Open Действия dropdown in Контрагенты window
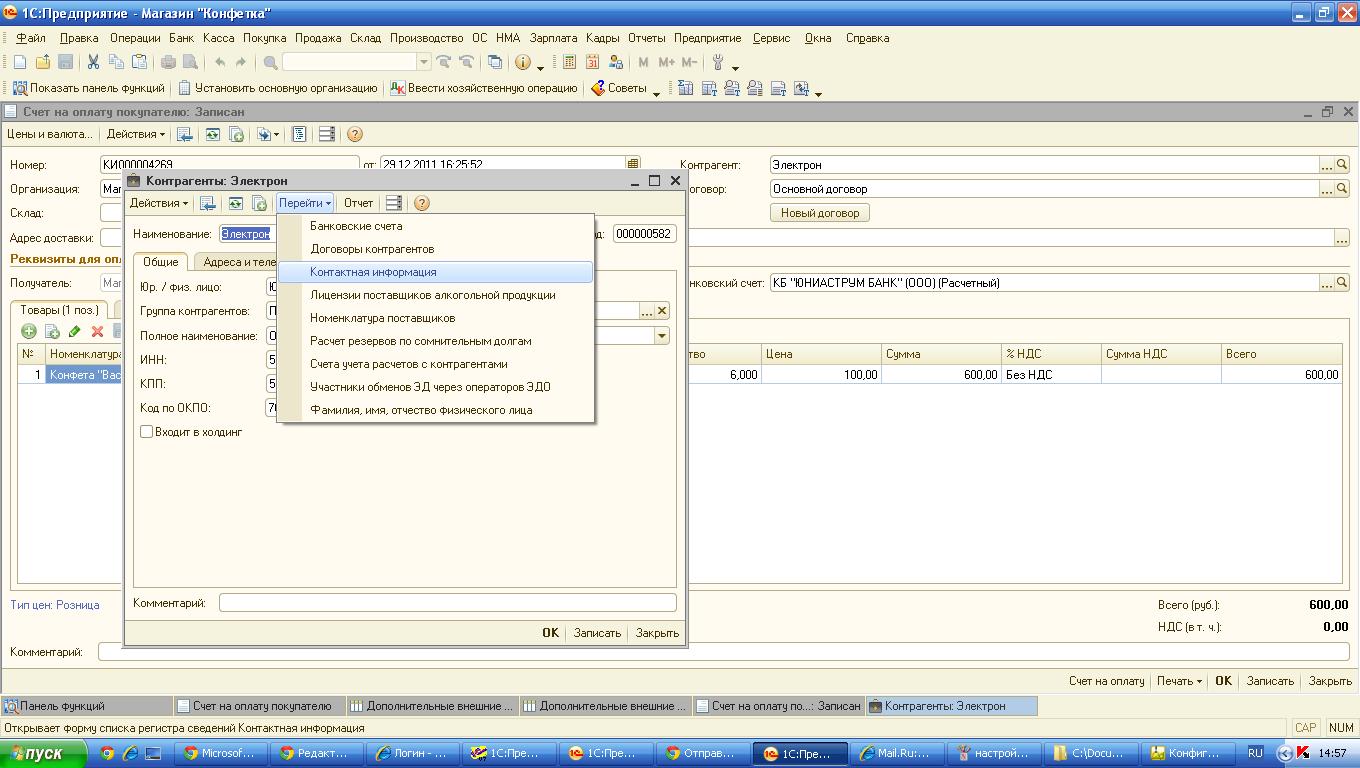1360x768 pixels. coord(158,203)
